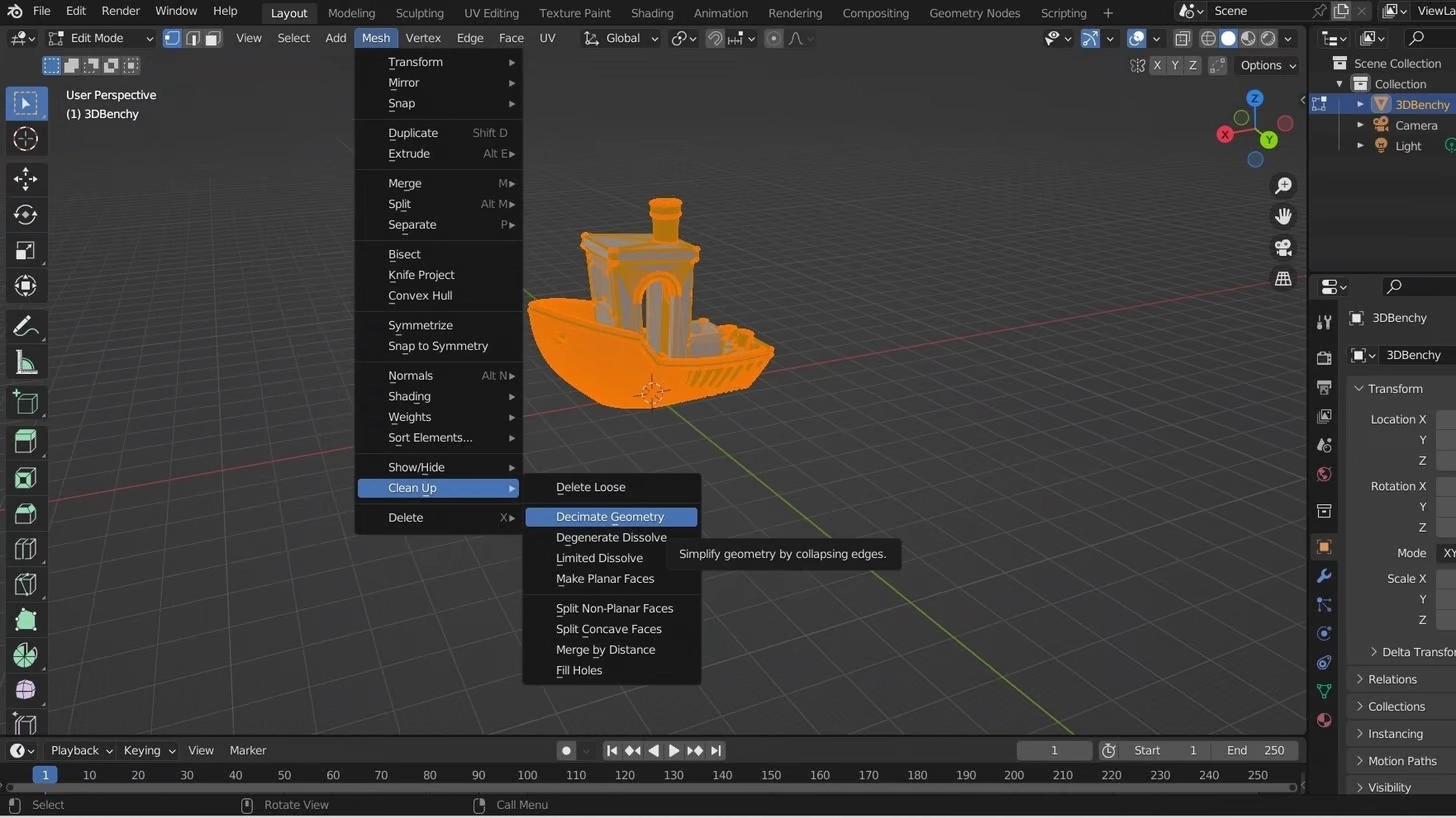Enable face select mode
Screen dimensions: 1456x818
tap(212, 38)
